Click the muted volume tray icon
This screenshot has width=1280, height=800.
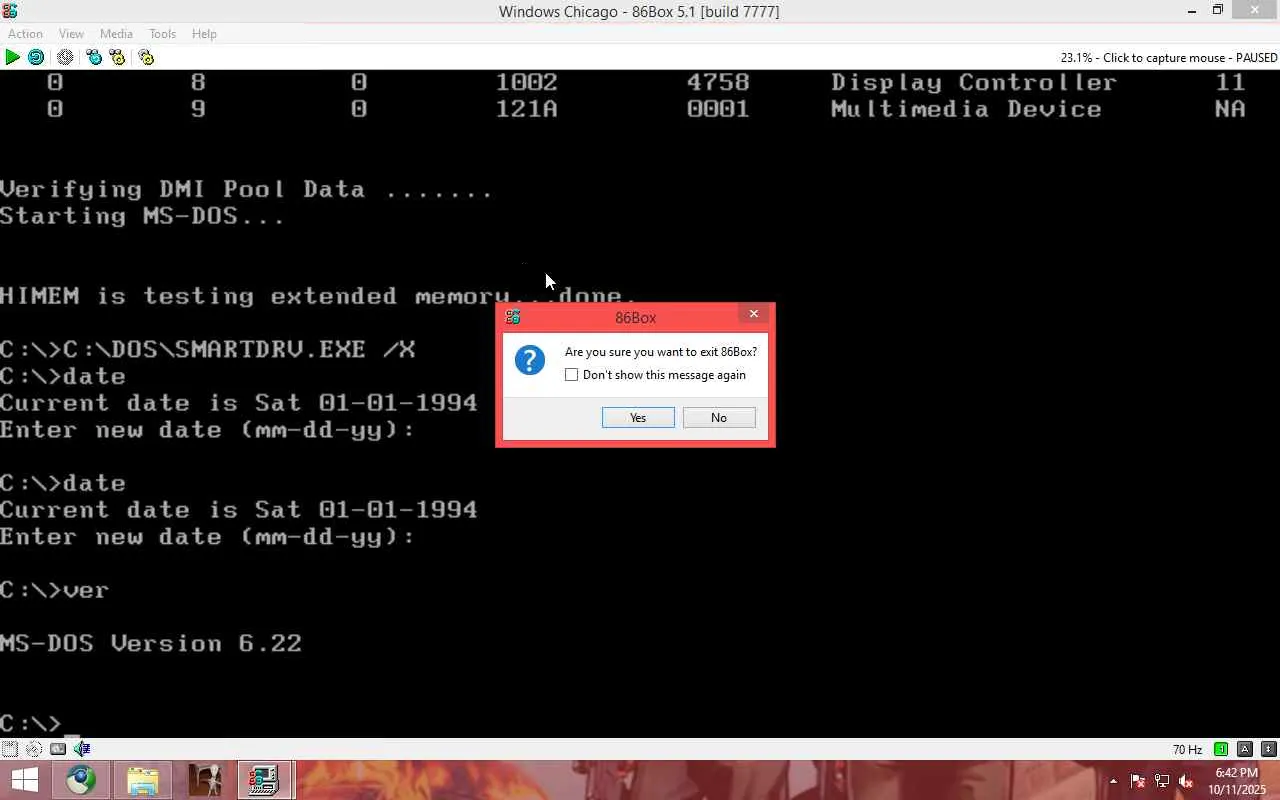(1185, 781)
